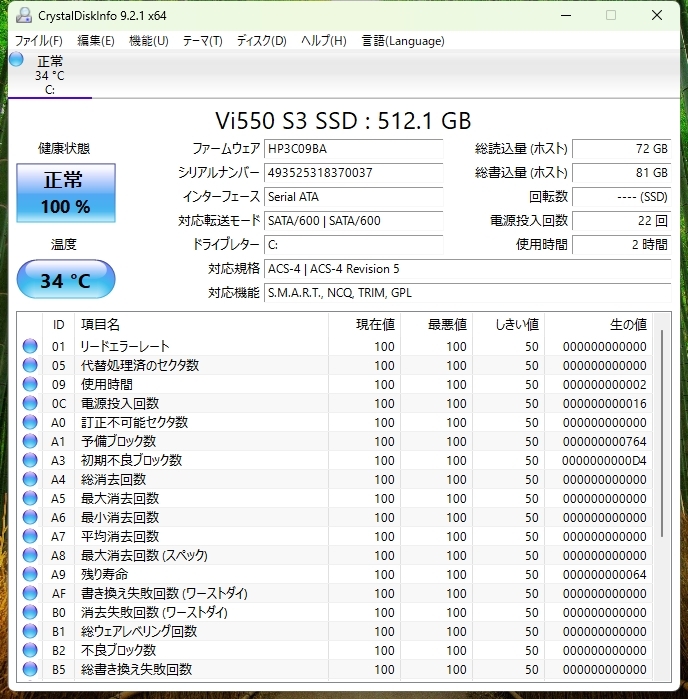Open the ディスク(D) menu

pyautogui.click(x=262, y=41)
